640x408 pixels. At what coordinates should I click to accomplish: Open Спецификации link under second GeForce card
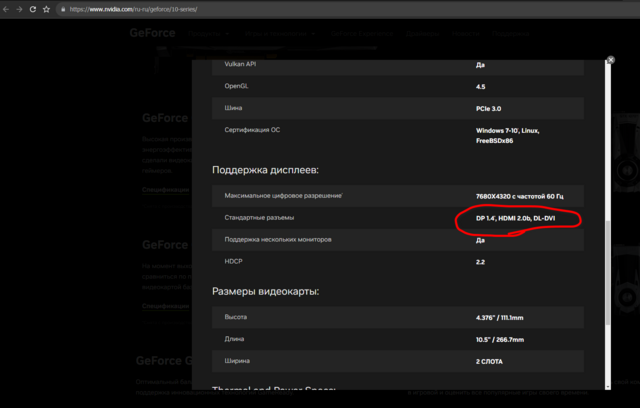pyautogui.click(x=164, y=305)
